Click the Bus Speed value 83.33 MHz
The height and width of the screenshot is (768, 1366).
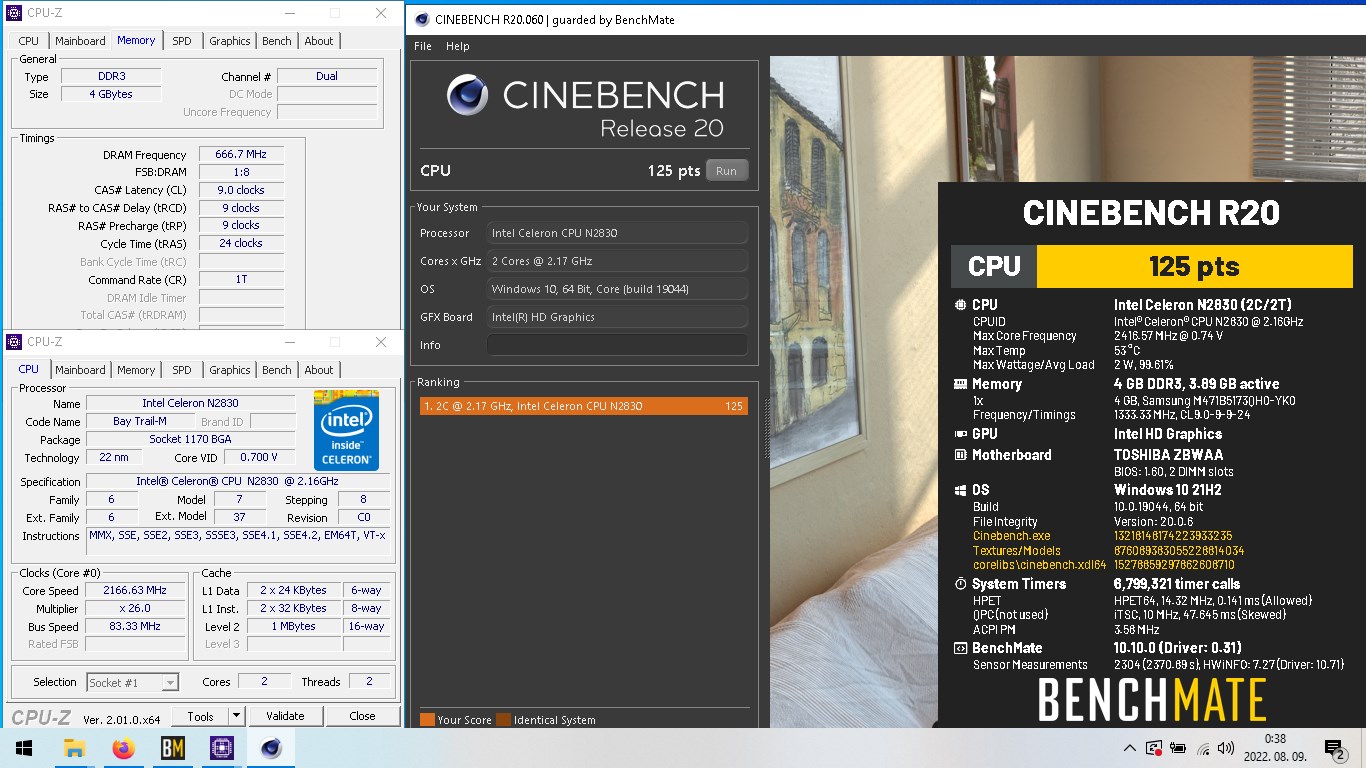(x=137, y=626)
